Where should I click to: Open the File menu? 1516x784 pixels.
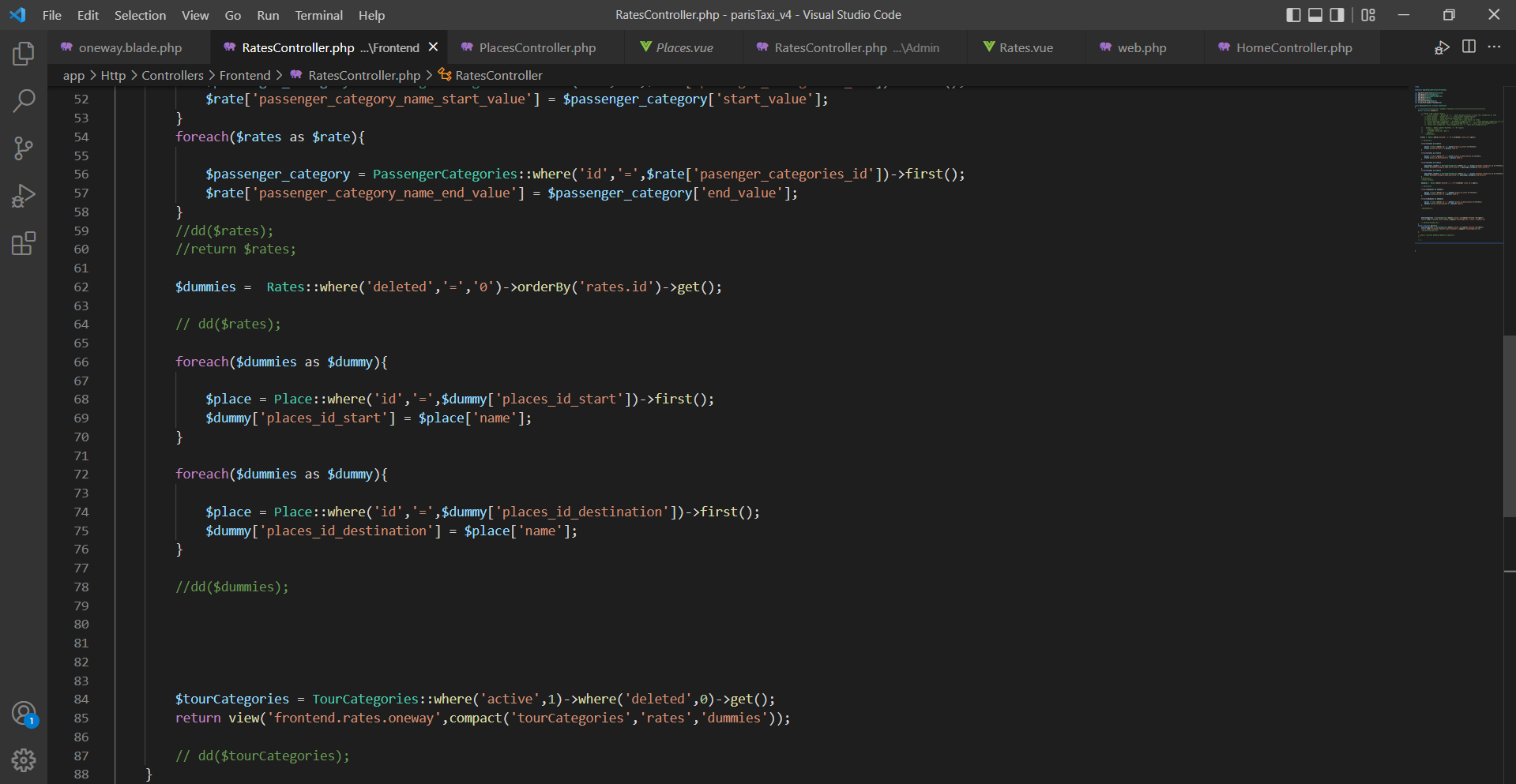tap(52, 15)
